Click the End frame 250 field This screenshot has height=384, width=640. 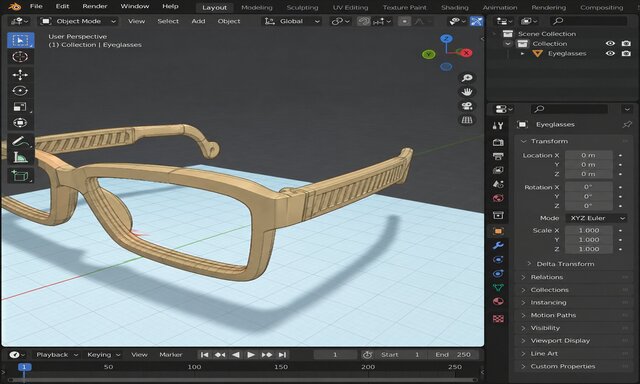coord(453,355)
